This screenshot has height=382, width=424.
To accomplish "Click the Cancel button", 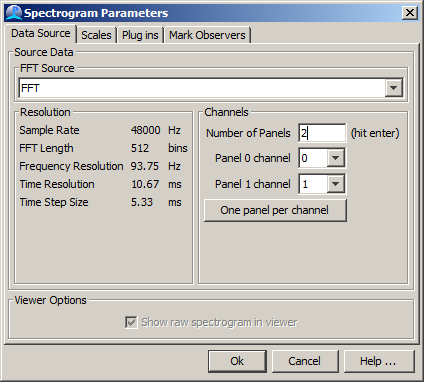I will [305, 361].
